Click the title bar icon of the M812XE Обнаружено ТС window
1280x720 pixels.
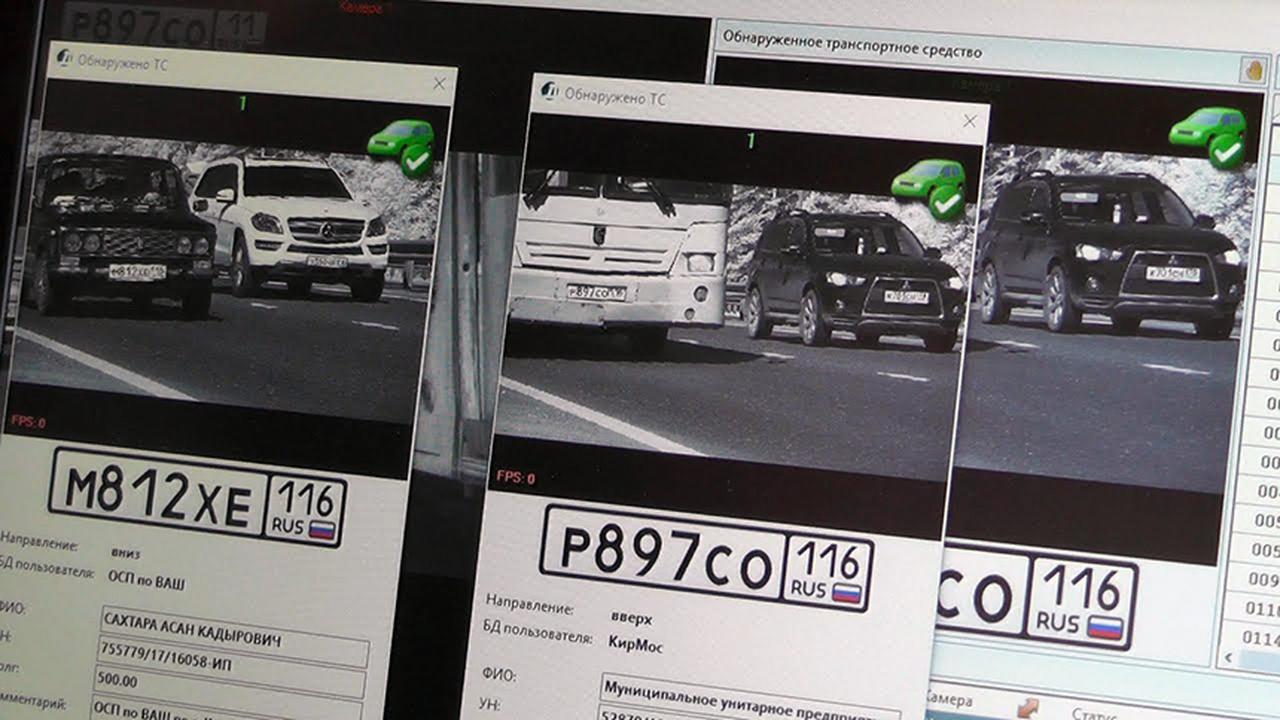tap(64, 59)
